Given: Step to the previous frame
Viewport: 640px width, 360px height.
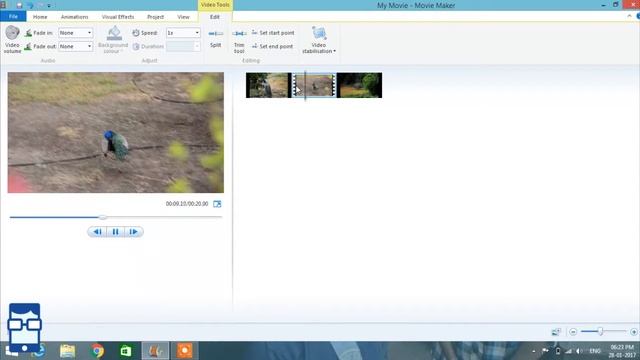Looking at the screenshot, I should pyautogui.click(x=97, y=232).
